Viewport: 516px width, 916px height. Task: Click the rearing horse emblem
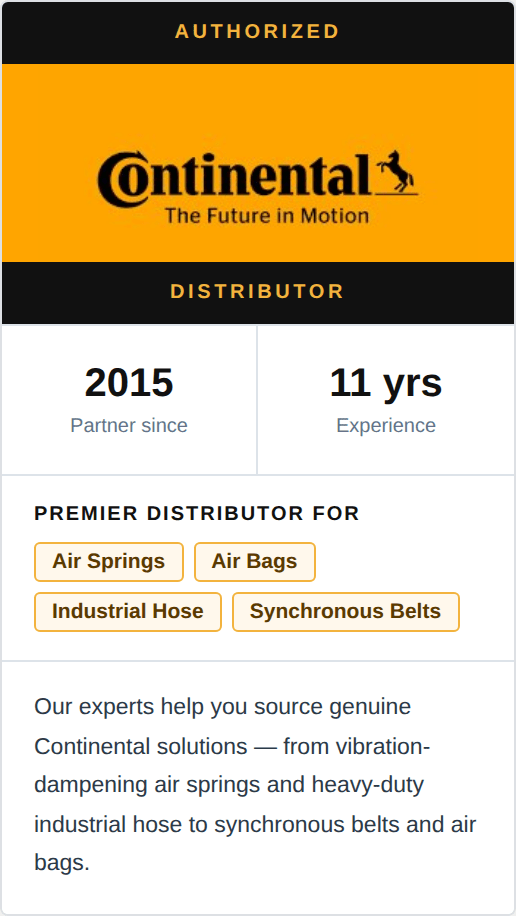[x=397, y=172]
